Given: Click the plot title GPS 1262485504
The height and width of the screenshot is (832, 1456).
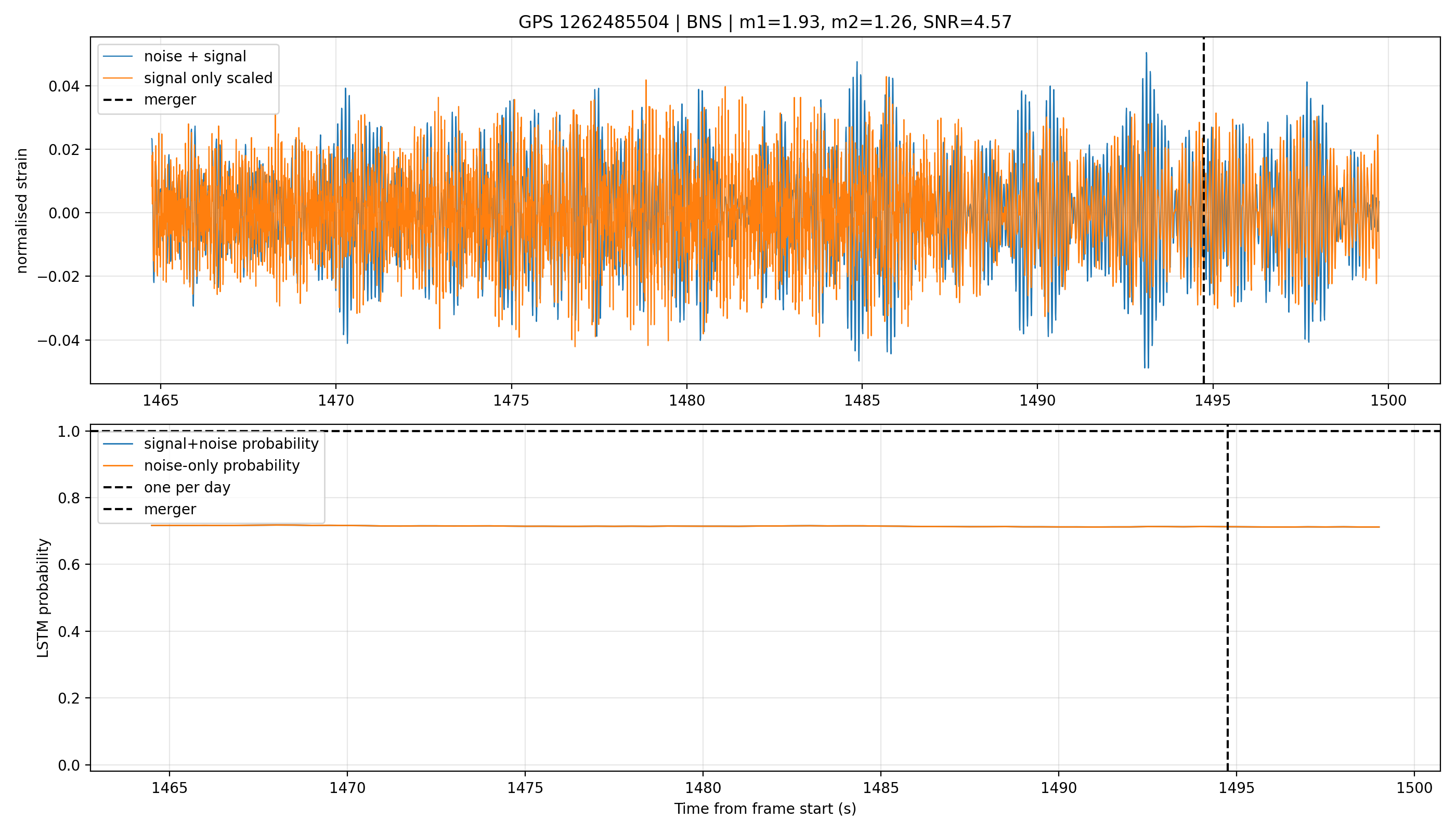Looking at the screenshot, I should point(593,22).
